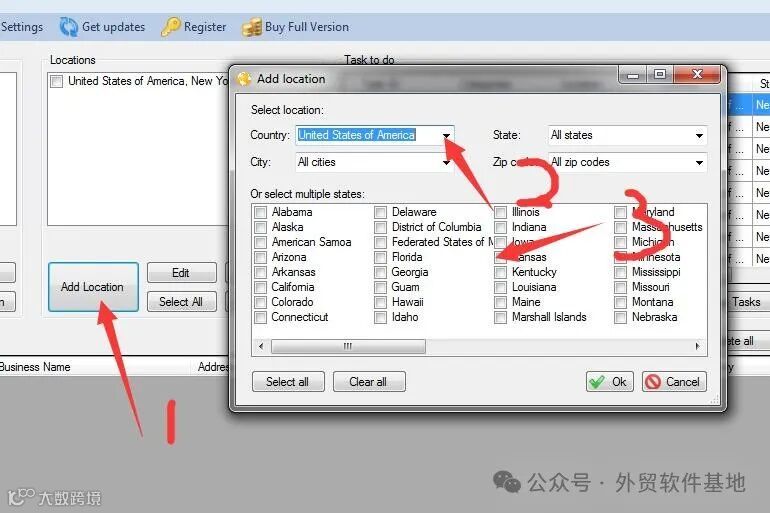Check the Marshall Islands checkbox
This screenshot has width=770, height=513.
(x=500, y=317)
